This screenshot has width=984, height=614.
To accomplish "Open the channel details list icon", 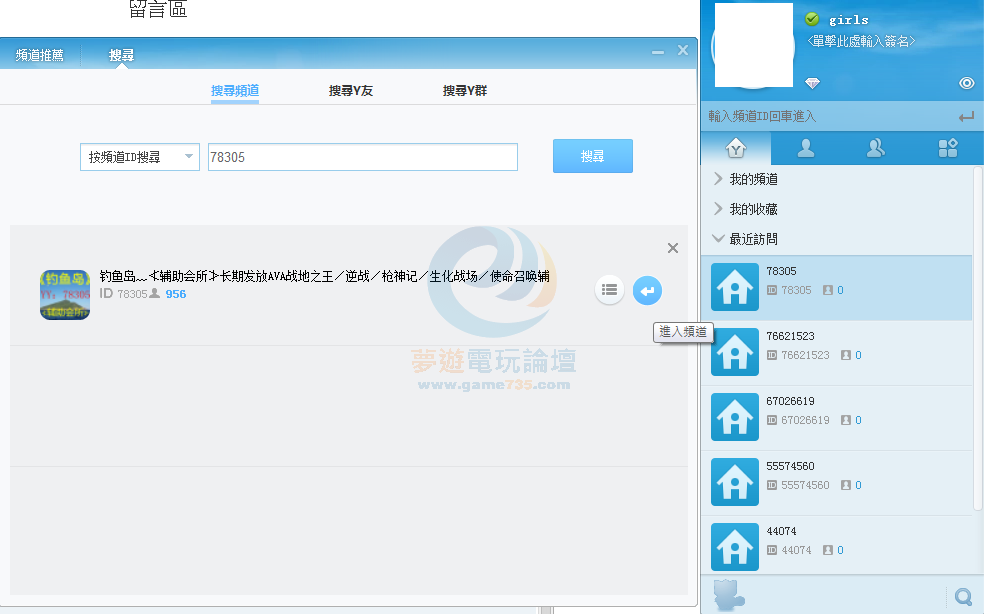I will pos(609,291).
